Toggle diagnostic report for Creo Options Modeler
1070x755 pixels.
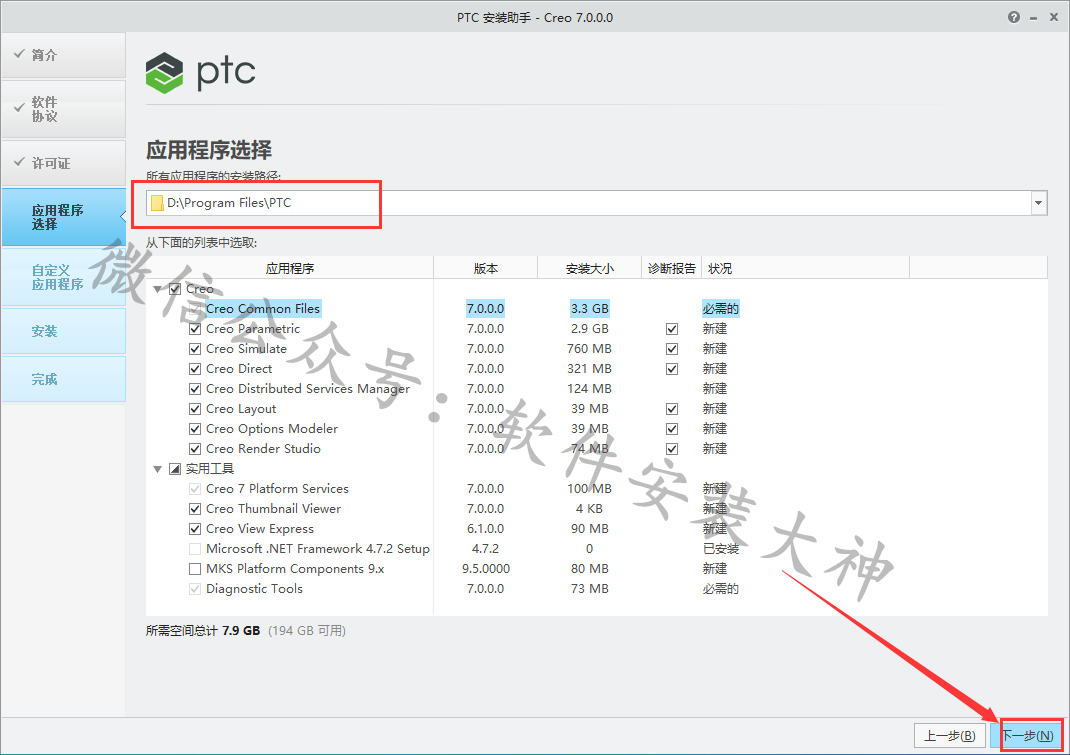(x=672, y=429)
